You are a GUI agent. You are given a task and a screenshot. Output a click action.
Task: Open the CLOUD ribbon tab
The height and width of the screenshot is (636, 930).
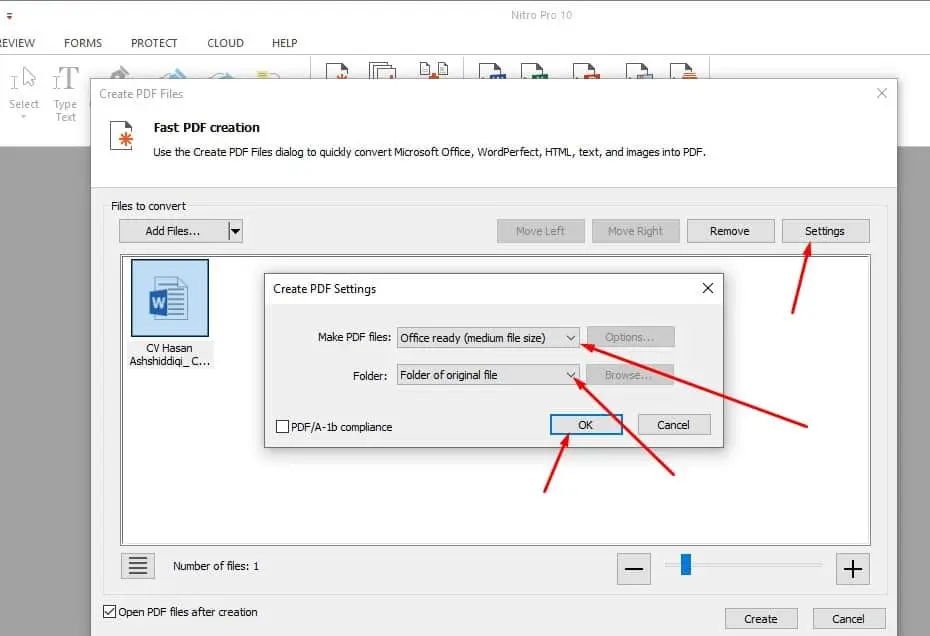[225, 43]
